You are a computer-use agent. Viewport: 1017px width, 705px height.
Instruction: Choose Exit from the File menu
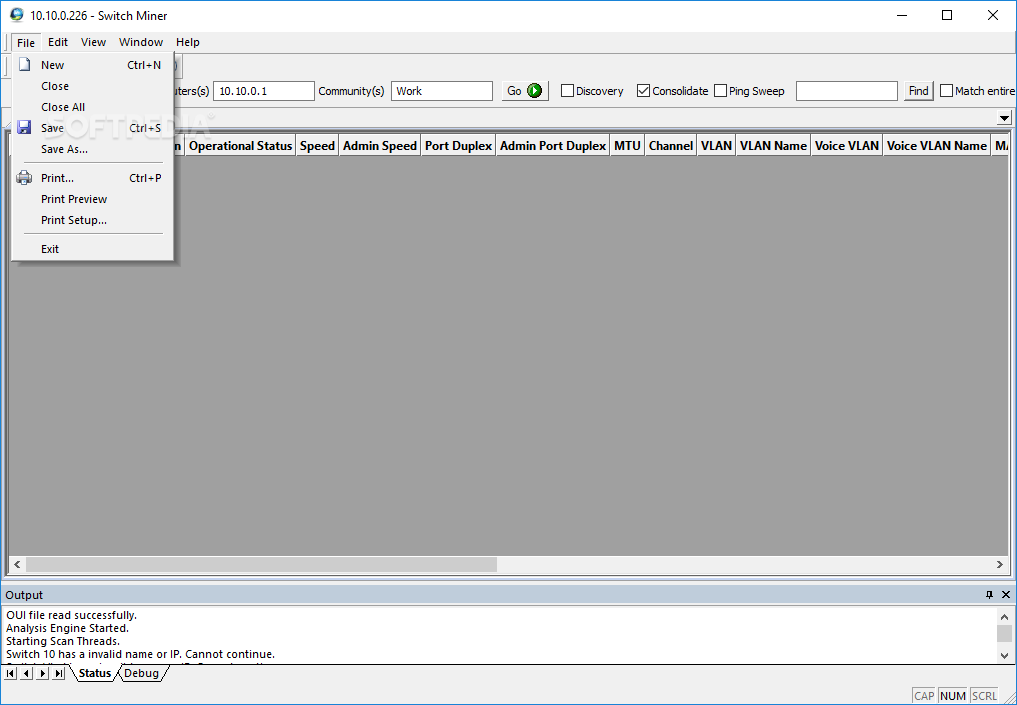coord(92,249)
